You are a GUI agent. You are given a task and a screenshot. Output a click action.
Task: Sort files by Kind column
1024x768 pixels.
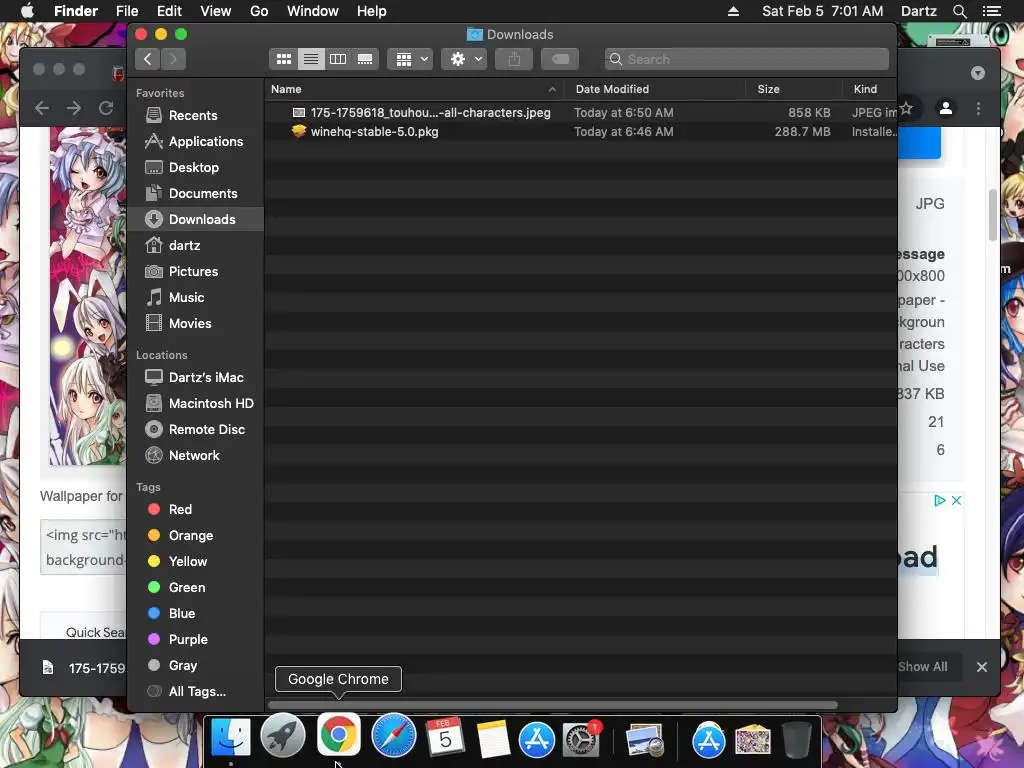(x=869, y=89)
